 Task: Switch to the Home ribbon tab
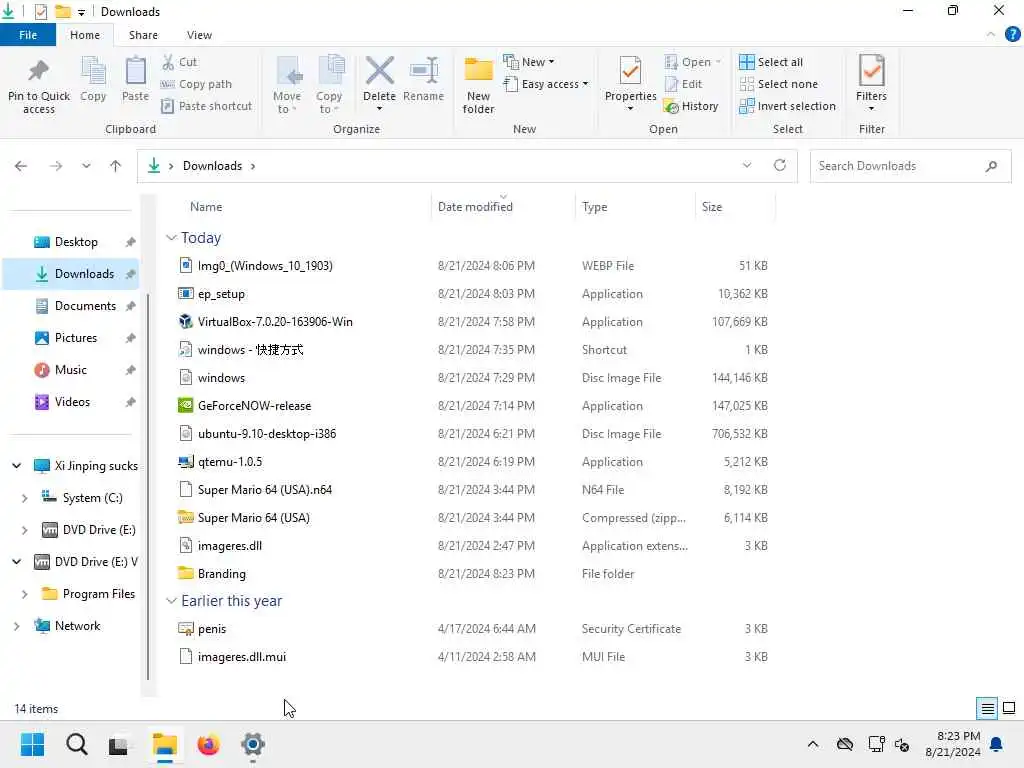(x=85, y=35)
